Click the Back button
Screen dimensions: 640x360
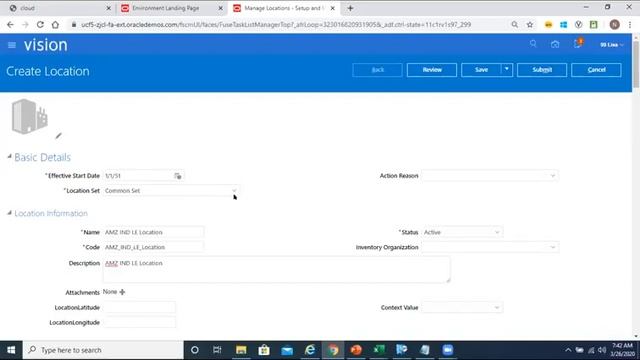(378, 70)
